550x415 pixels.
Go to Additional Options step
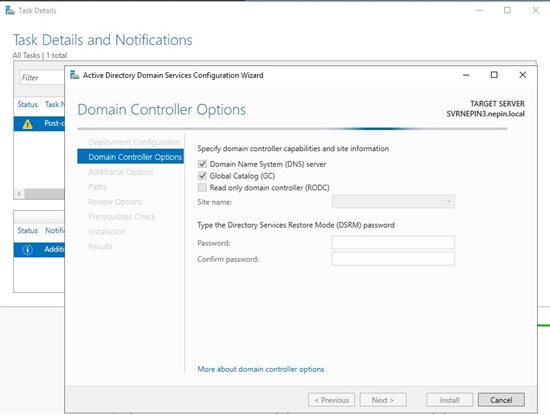(x=121, y=172)
